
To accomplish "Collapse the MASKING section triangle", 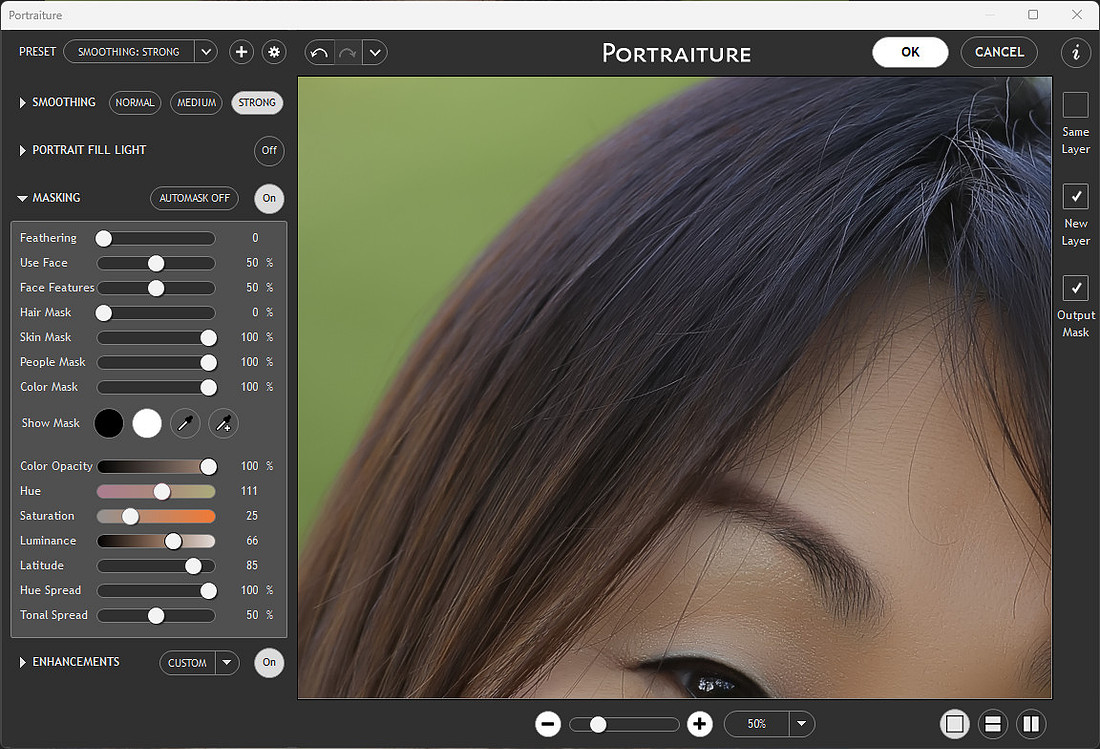I will [x=22, y=199].
